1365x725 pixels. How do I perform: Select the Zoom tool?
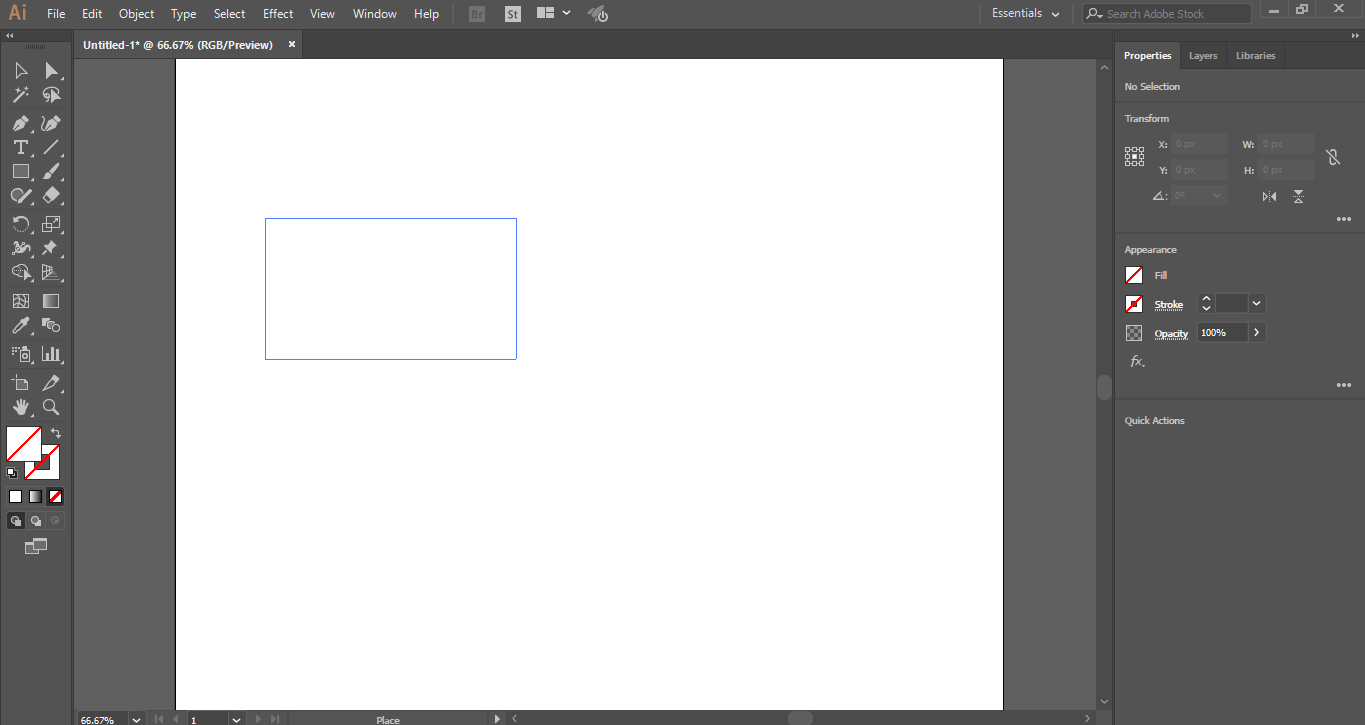click(49, 407)
